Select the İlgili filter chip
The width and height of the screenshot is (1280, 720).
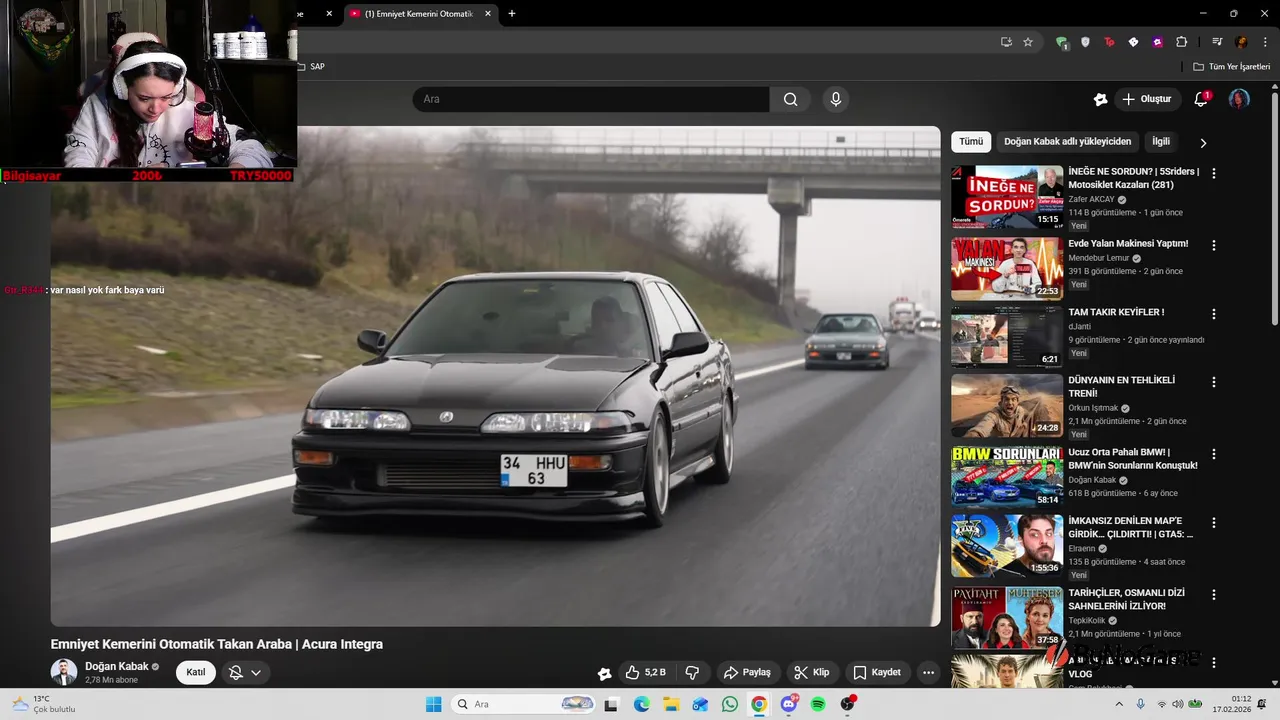coord(1161,142)
